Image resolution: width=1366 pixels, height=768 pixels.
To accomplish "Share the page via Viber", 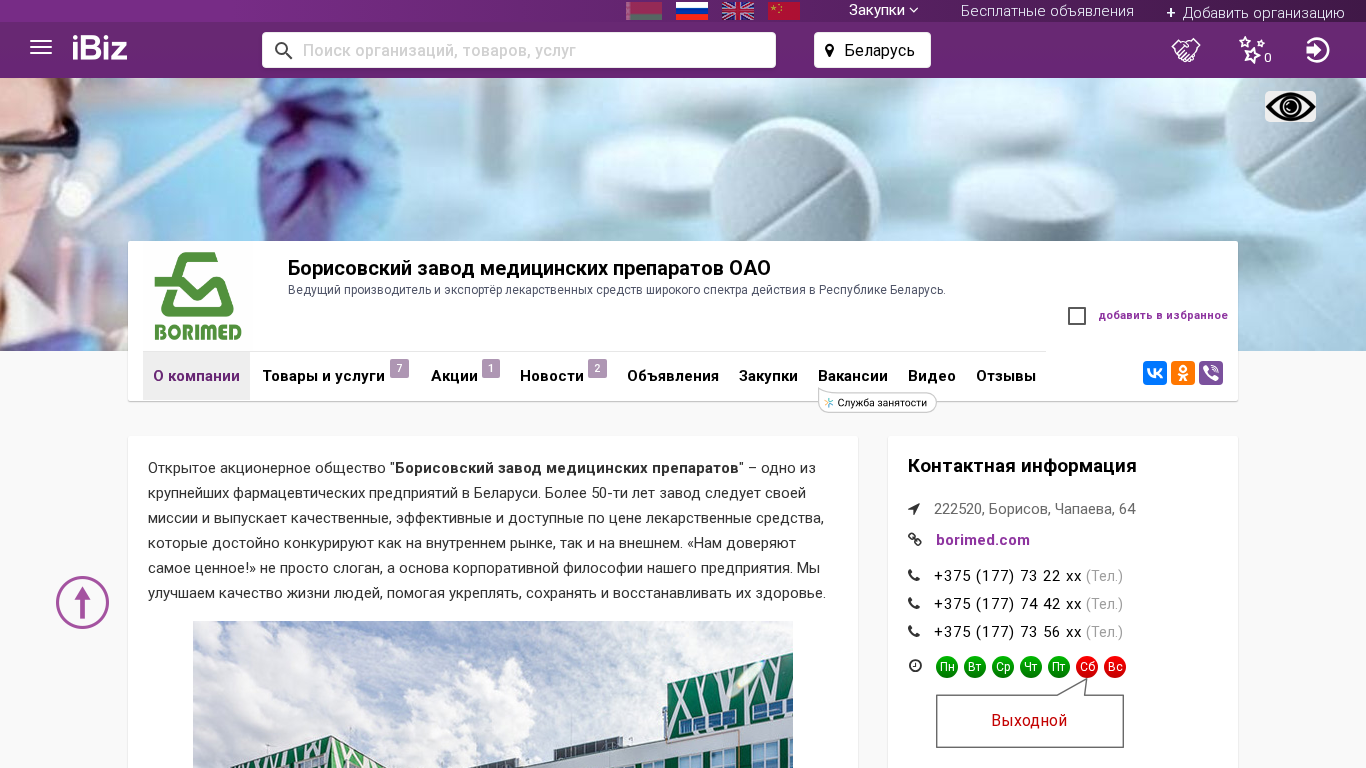I will [1211, 374].
